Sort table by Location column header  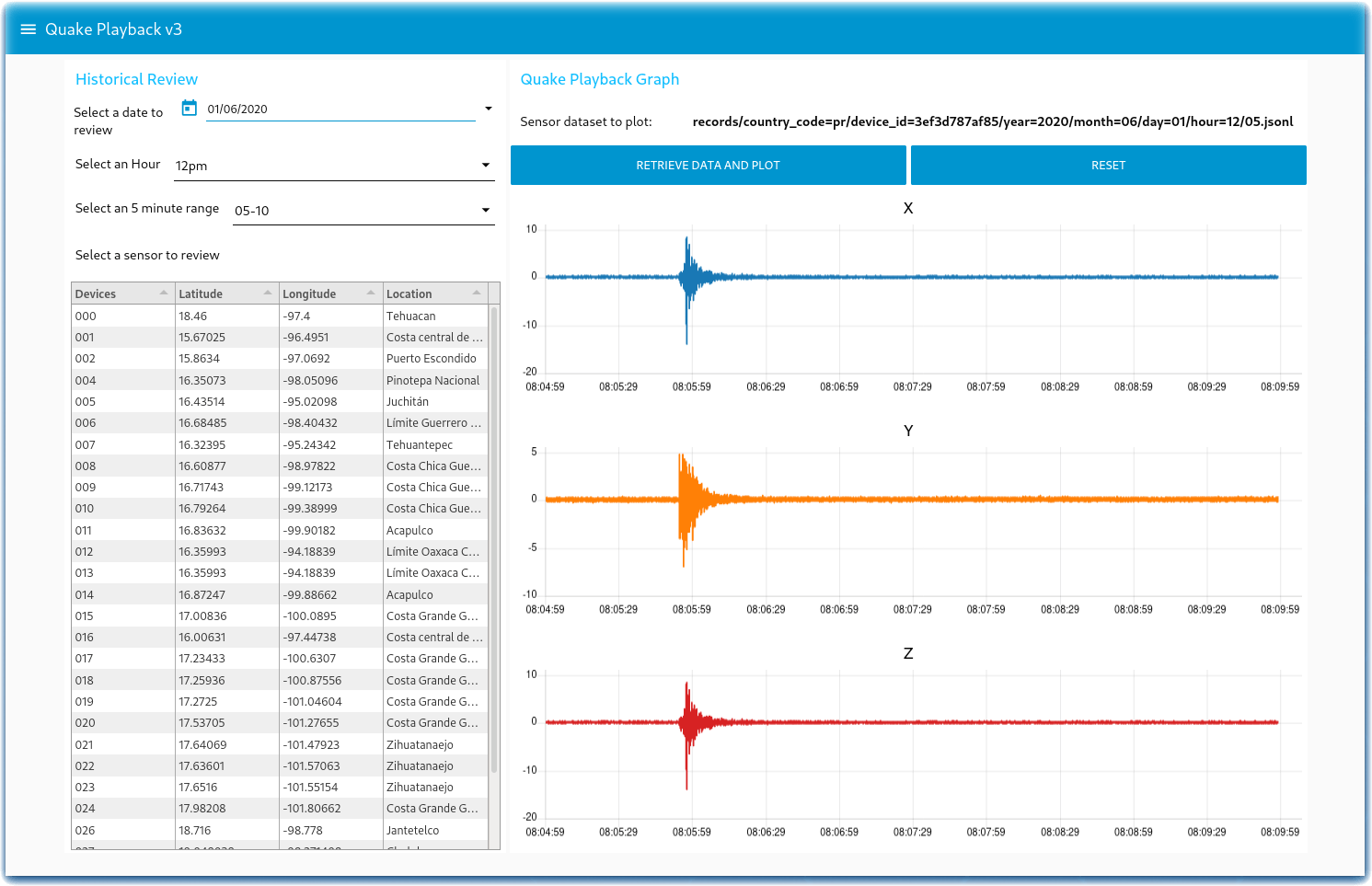pyautogui.click(x=434, y=293)
